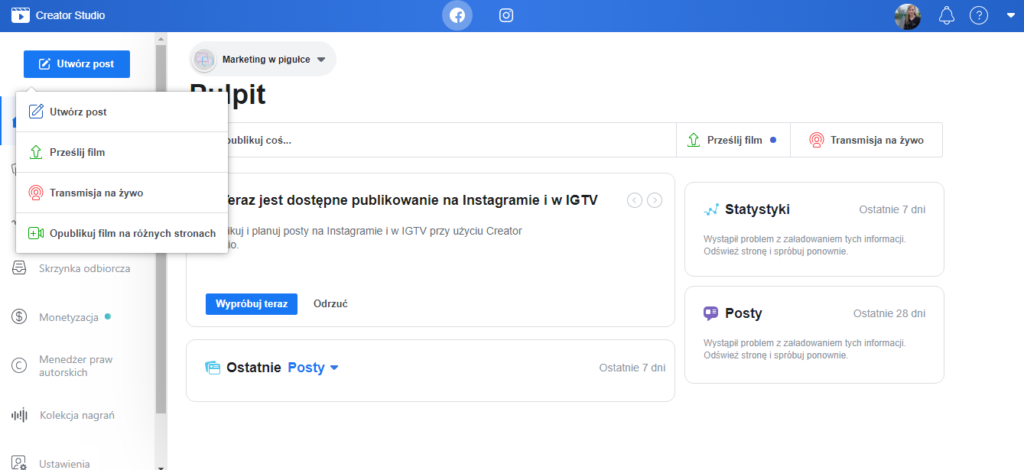Click the green upload arrow icon in the menu
This screenshot has width=1024, height=470.
[x=36, y=152]
